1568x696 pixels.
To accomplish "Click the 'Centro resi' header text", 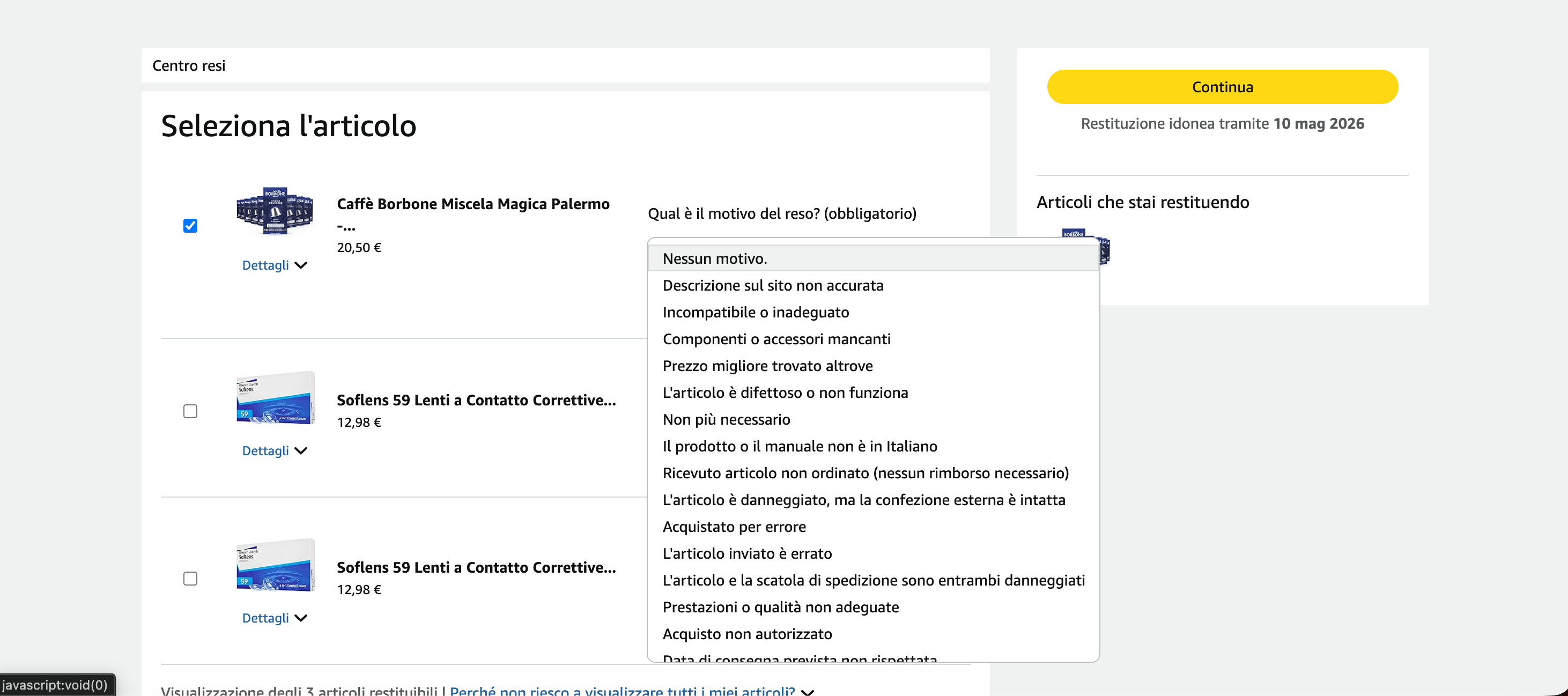I will click(x=189, y=65).
